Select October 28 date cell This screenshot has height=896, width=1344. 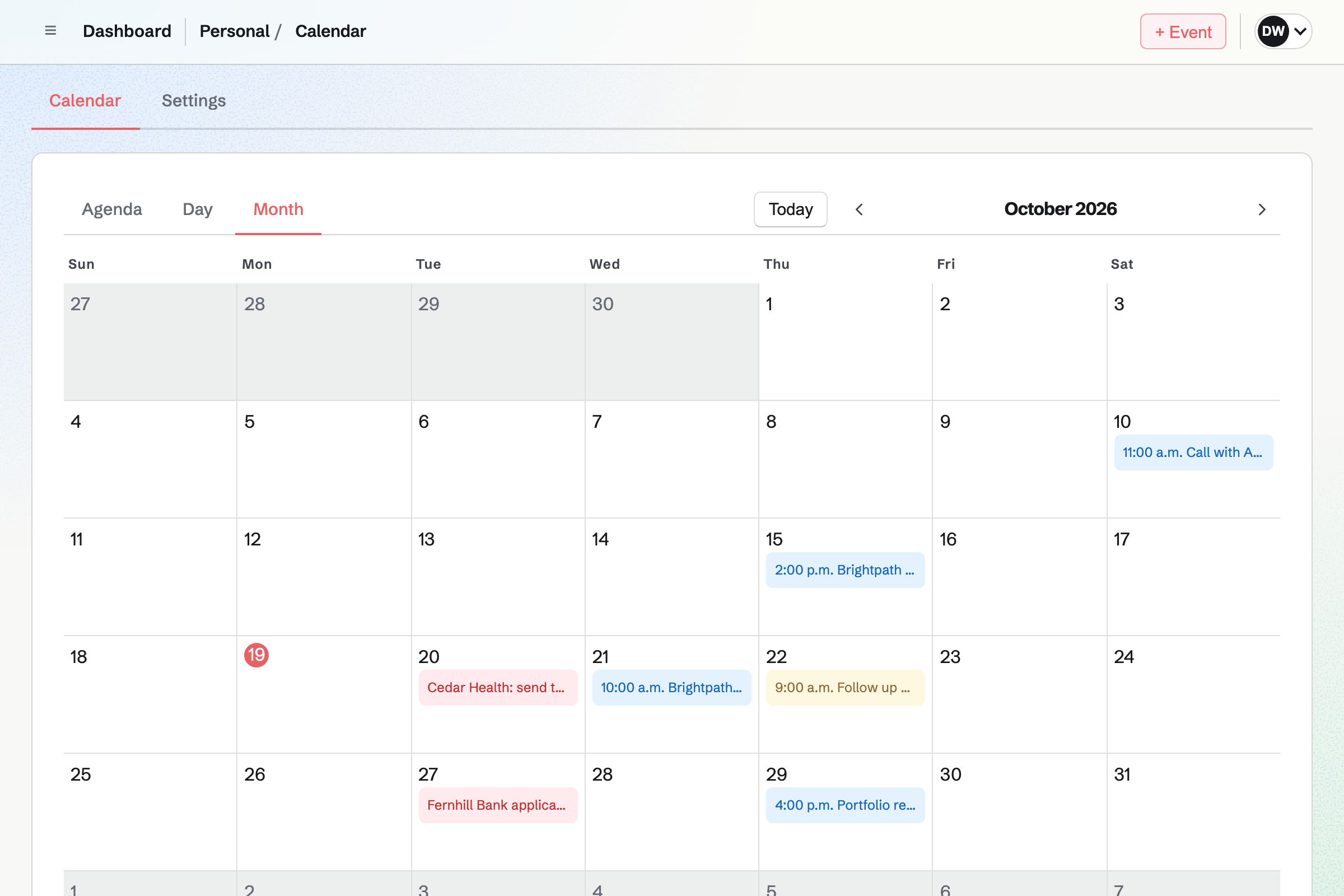click(672, 813)
